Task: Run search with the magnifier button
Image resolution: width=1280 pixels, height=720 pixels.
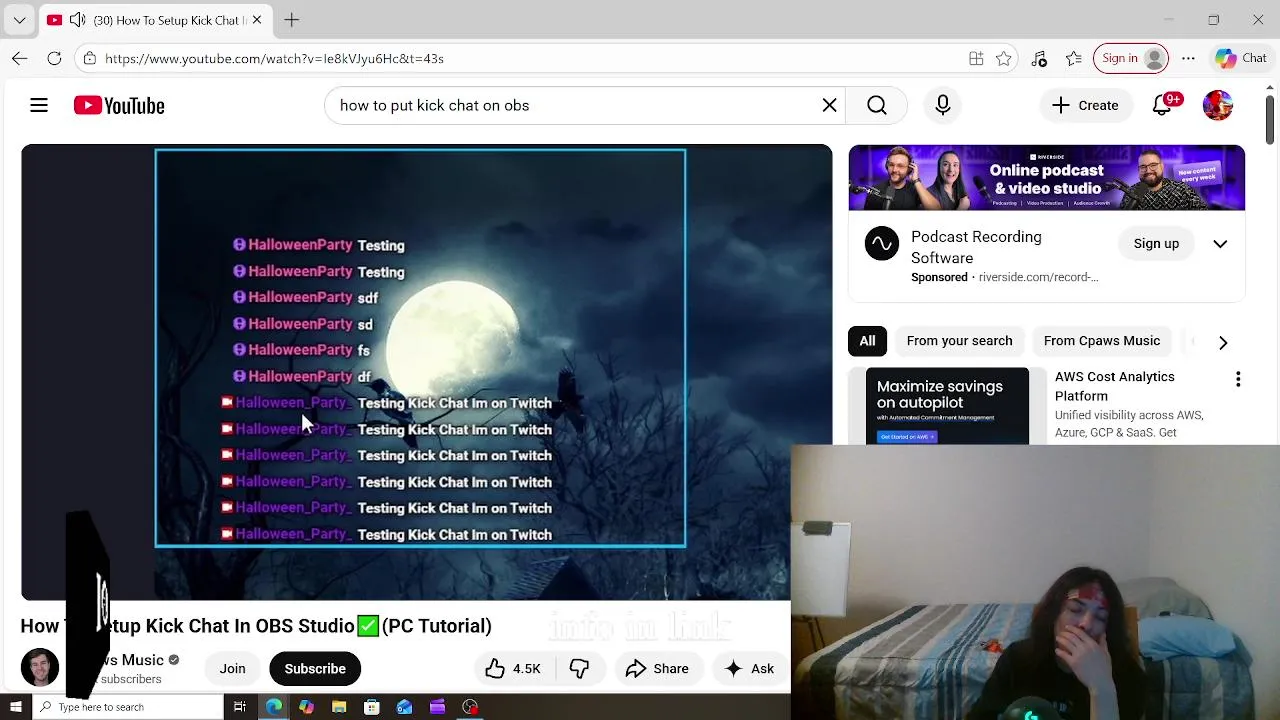Action: tap(876, 105)
